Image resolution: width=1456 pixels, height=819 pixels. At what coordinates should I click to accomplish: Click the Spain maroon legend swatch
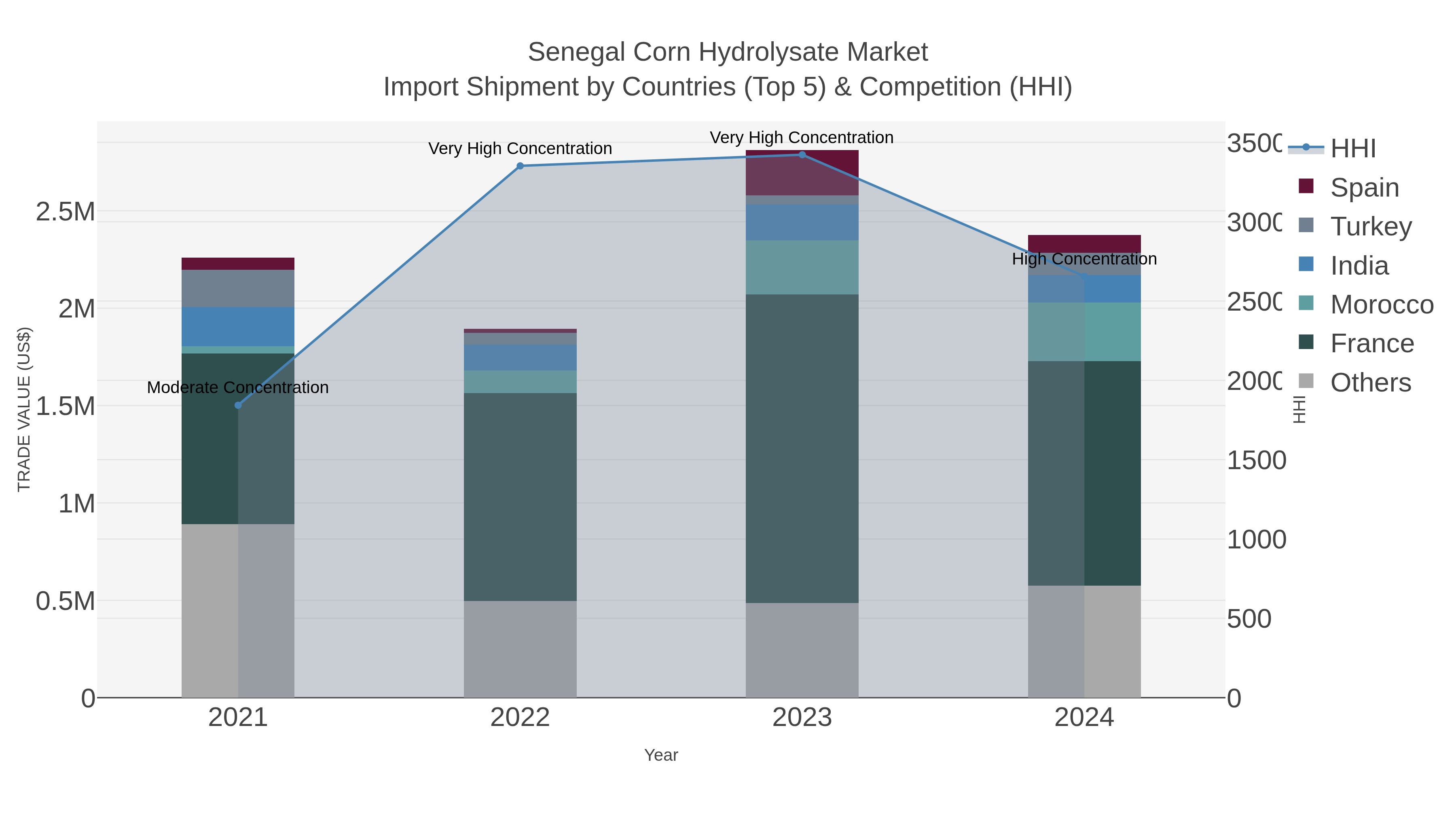(x=1306, y=186)
